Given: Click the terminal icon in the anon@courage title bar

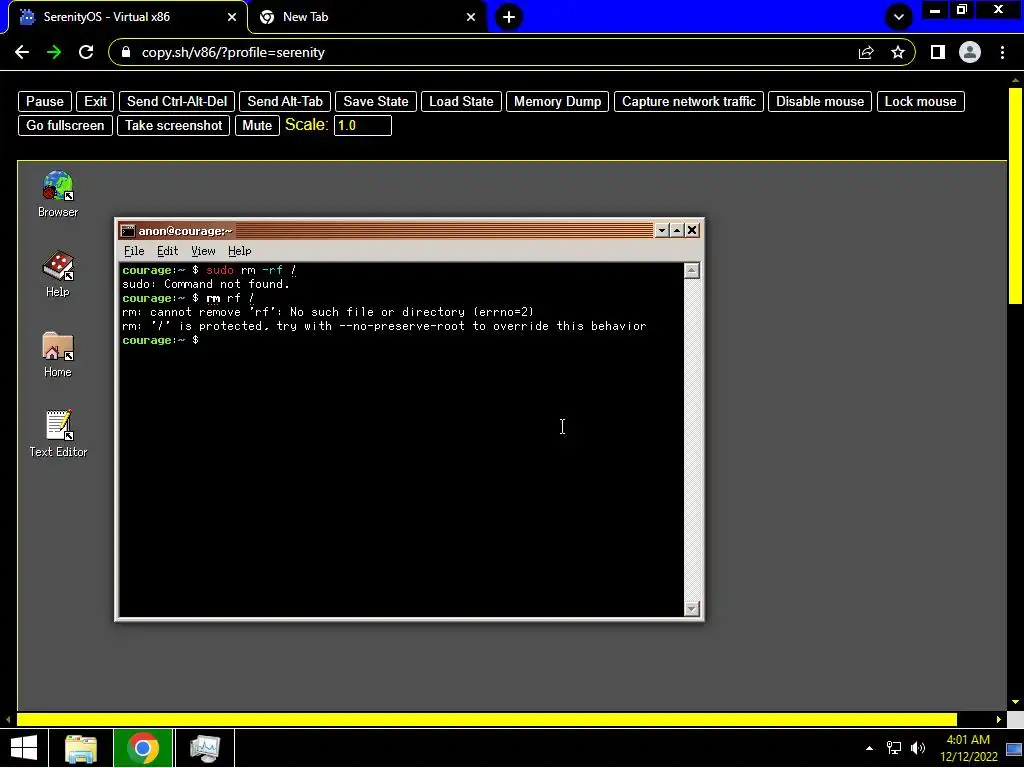Looking at the screenshot, I should pyautogui.click(x=128, y=231).
